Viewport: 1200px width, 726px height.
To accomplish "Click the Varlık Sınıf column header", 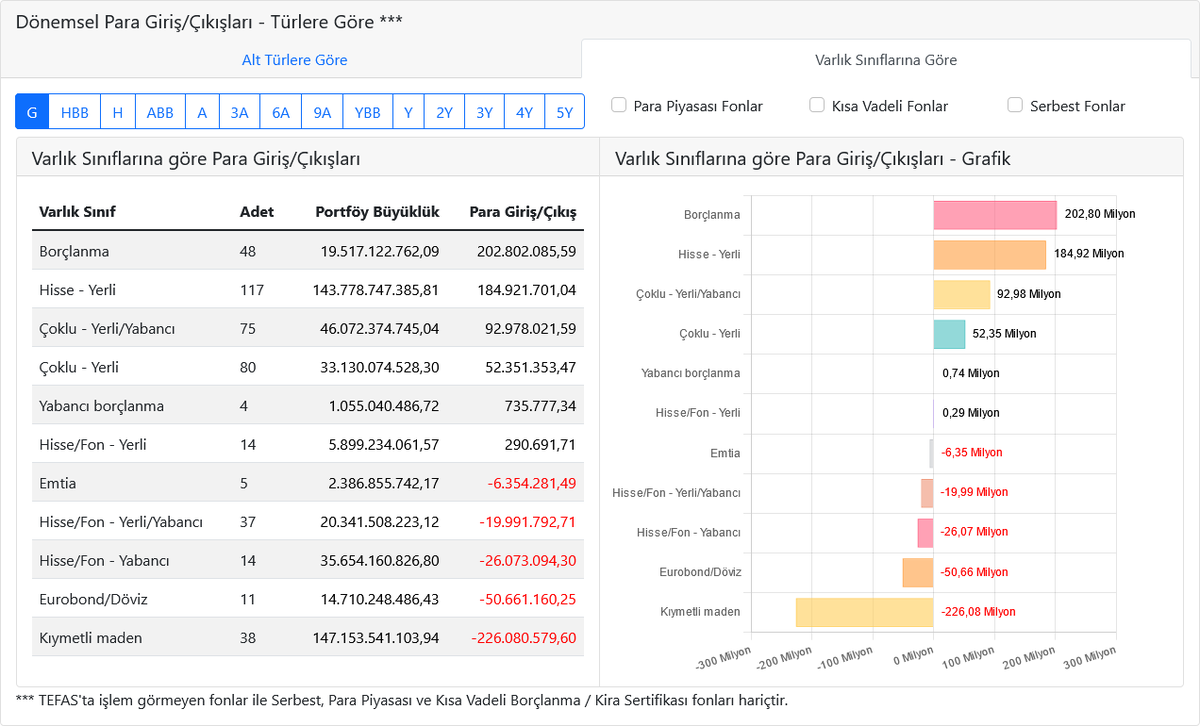I will [x=77, y=212].
